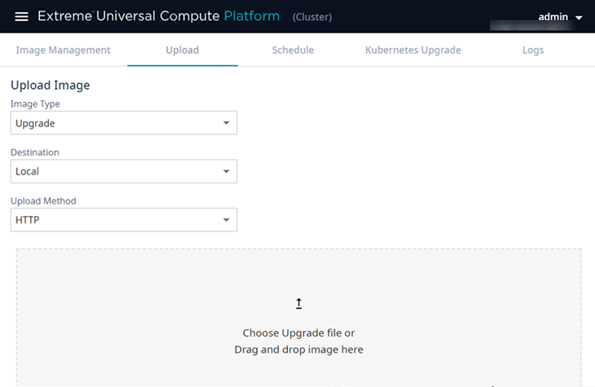Click the Upload Image heading
The height and width of the screenshot is (387, 595).
coord(50,85)
